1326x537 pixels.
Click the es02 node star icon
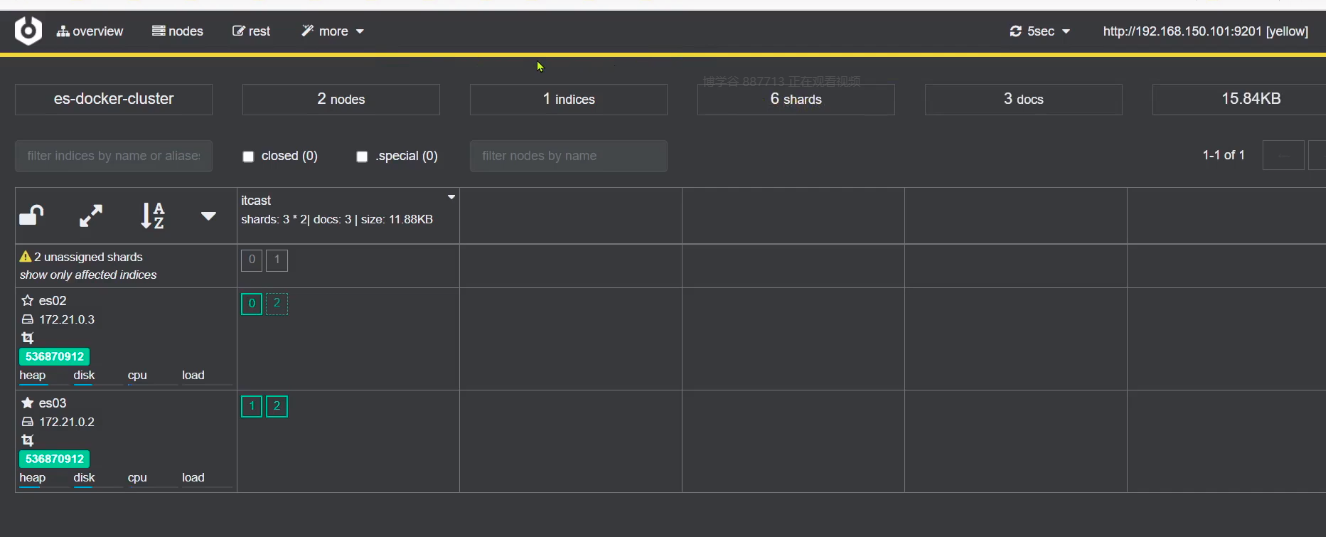(x=27, y=300)
